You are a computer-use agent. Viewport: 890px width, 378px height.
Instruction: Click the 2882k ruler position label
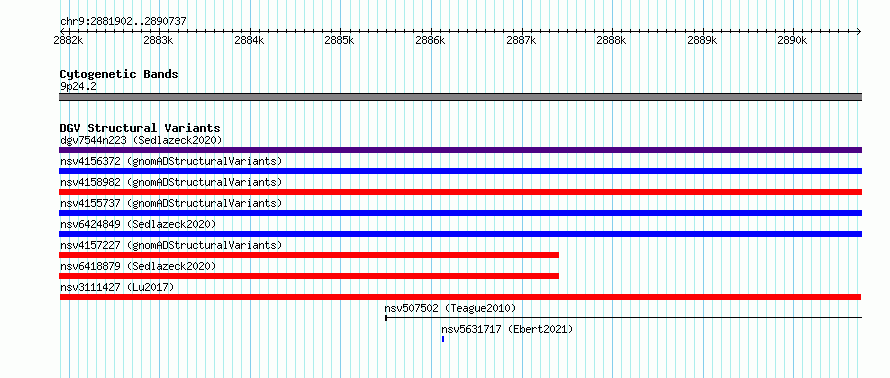pyautogui.click(x=69, y=41)
